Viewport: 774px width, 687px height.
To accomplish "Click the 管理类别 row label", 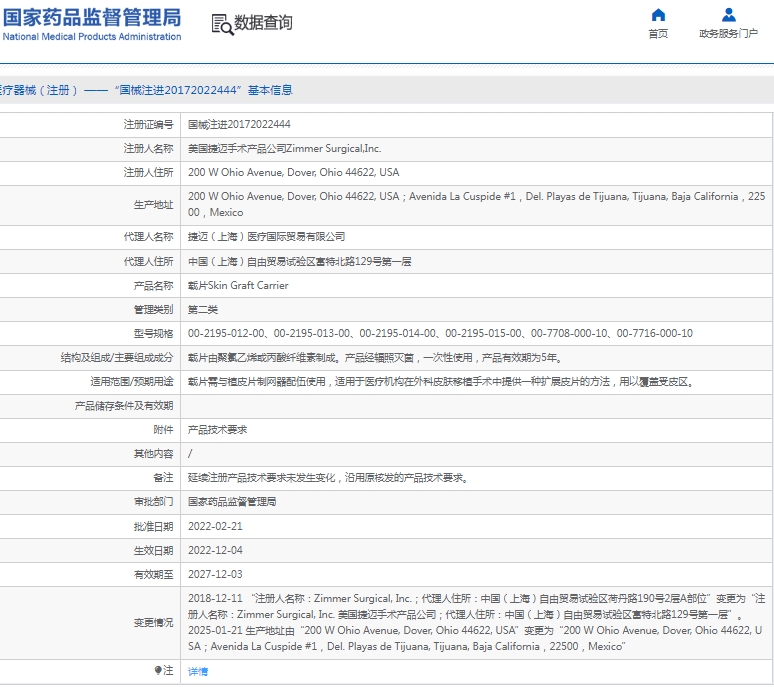I will [154, 309].
